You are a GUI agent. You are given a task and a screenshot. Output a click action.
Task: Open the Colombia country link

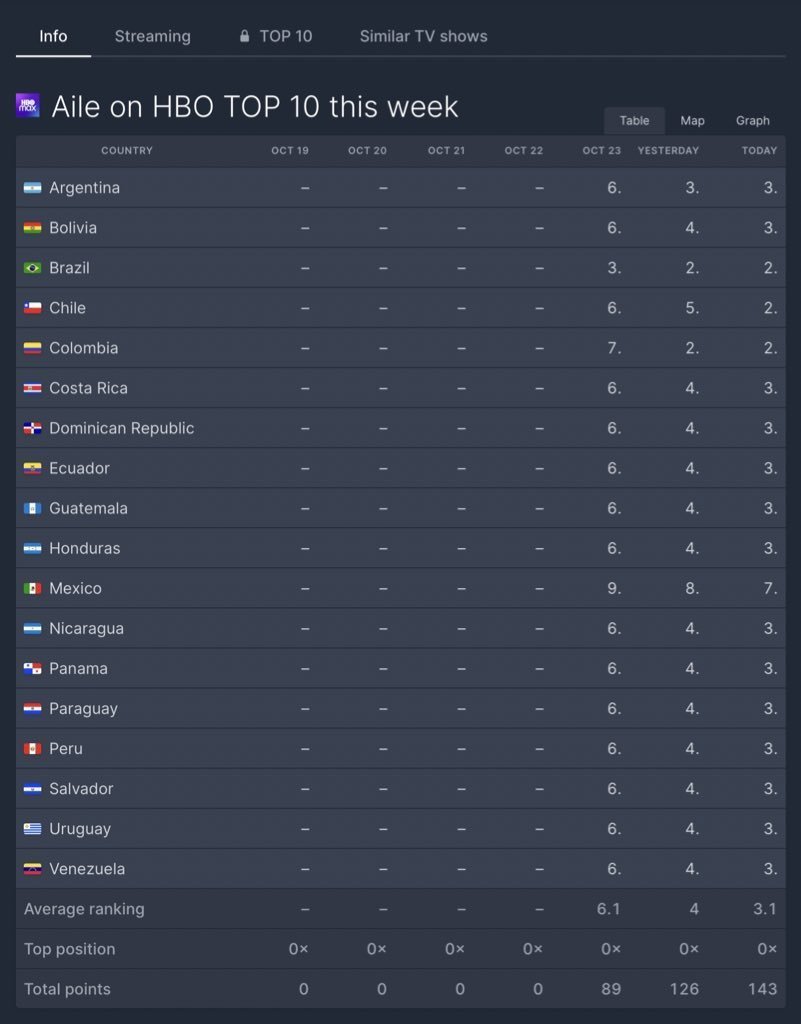[84, 348]
